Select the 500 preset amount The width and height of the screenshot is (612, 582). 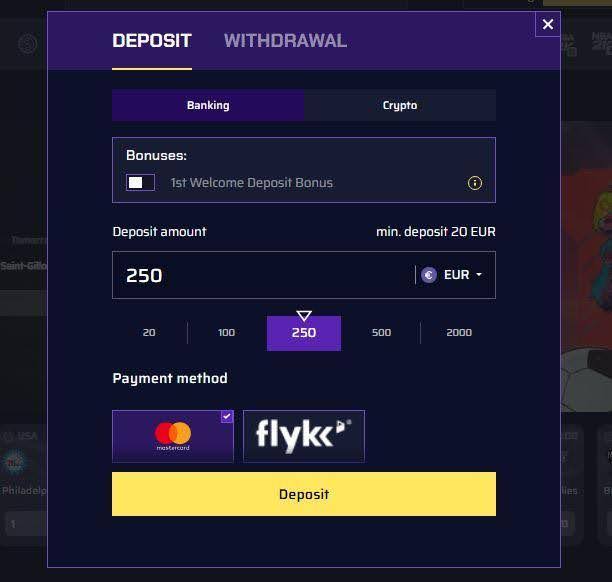[381, 333]
